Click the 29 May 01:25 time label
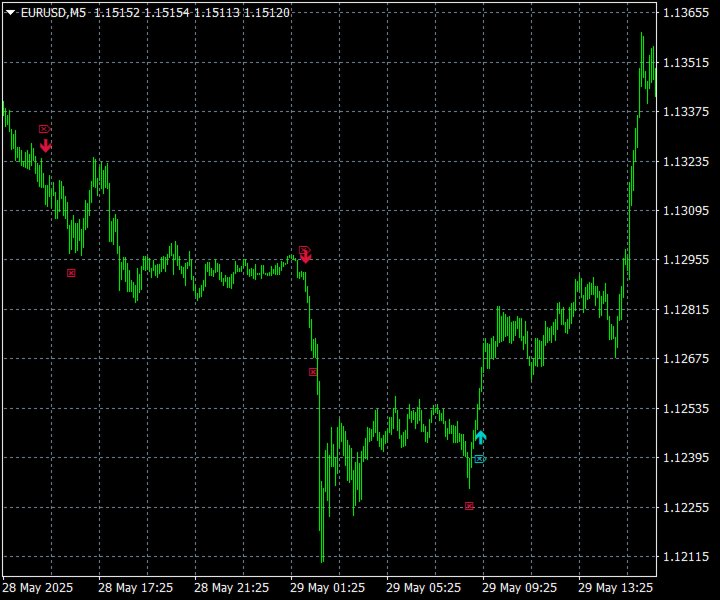The height and width of the screenshot is (600, 720). (327, 588)
